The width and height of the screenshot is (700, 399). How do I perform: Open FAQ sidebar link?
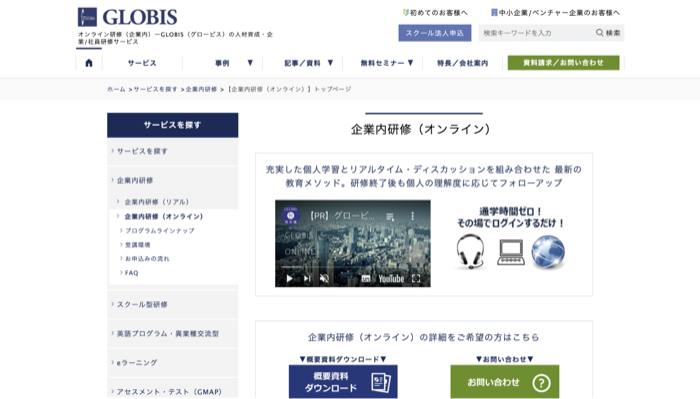pos(131,273)
